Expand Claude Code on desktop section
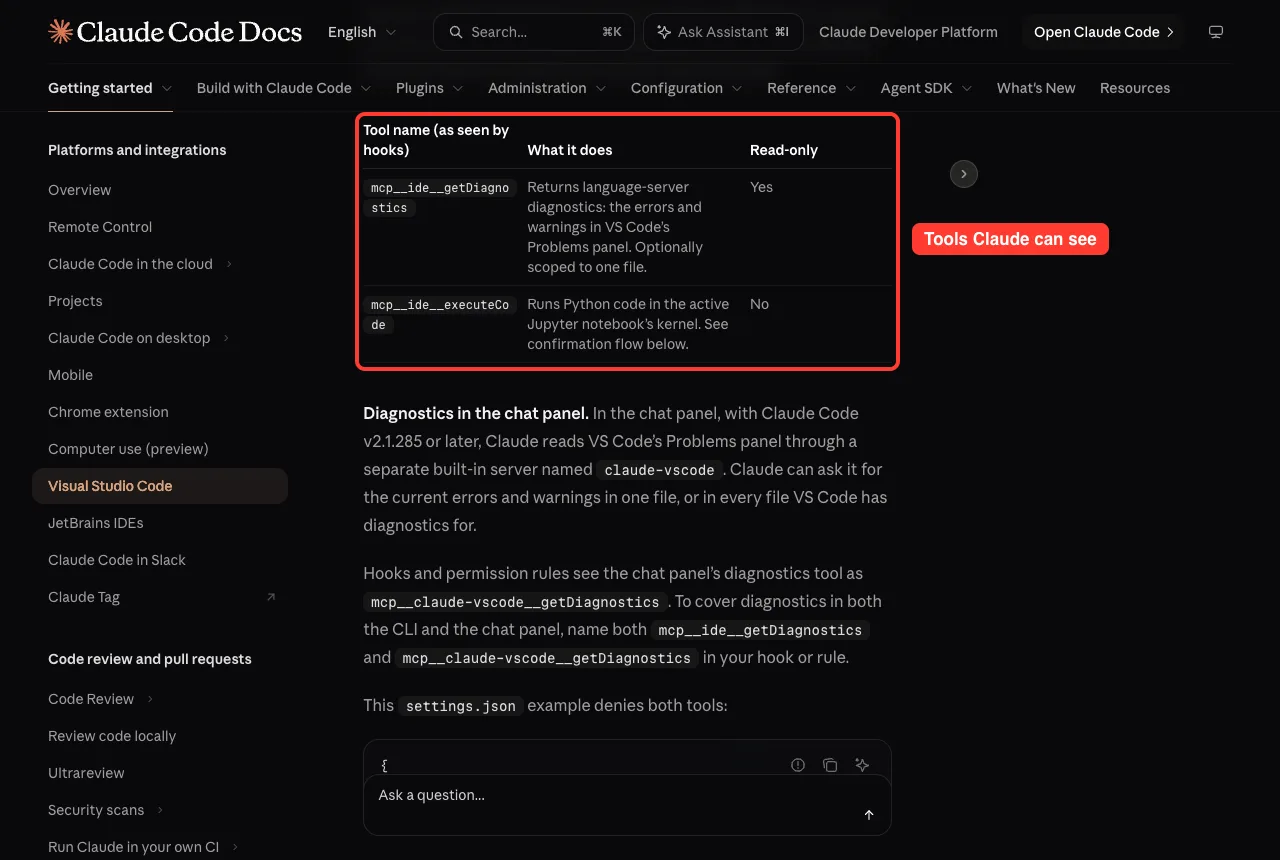This screenshot has height=860, width=1280. coord(226,338)
